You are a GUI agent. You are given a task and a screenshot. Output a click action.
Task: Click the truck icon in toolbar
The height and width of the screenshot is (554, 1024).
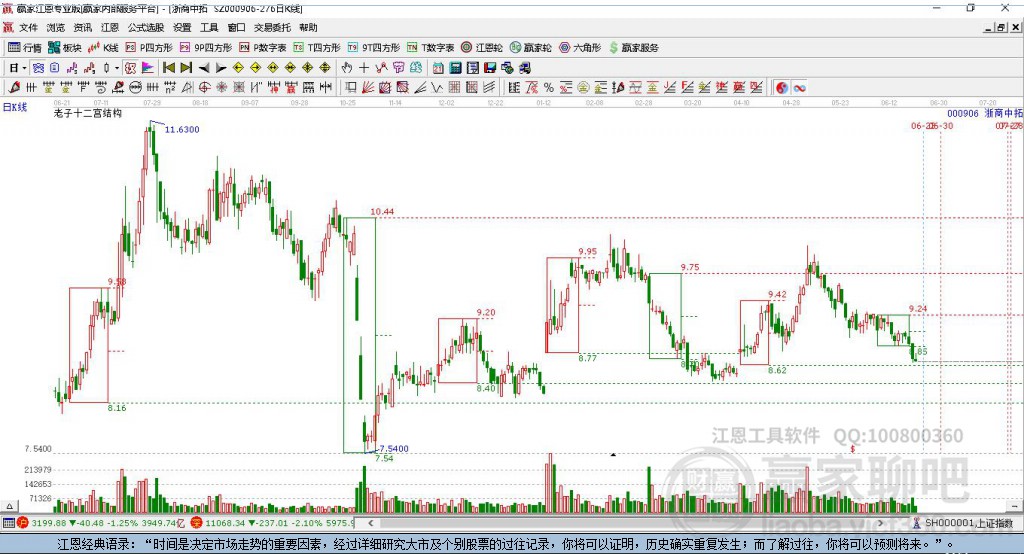525,68
